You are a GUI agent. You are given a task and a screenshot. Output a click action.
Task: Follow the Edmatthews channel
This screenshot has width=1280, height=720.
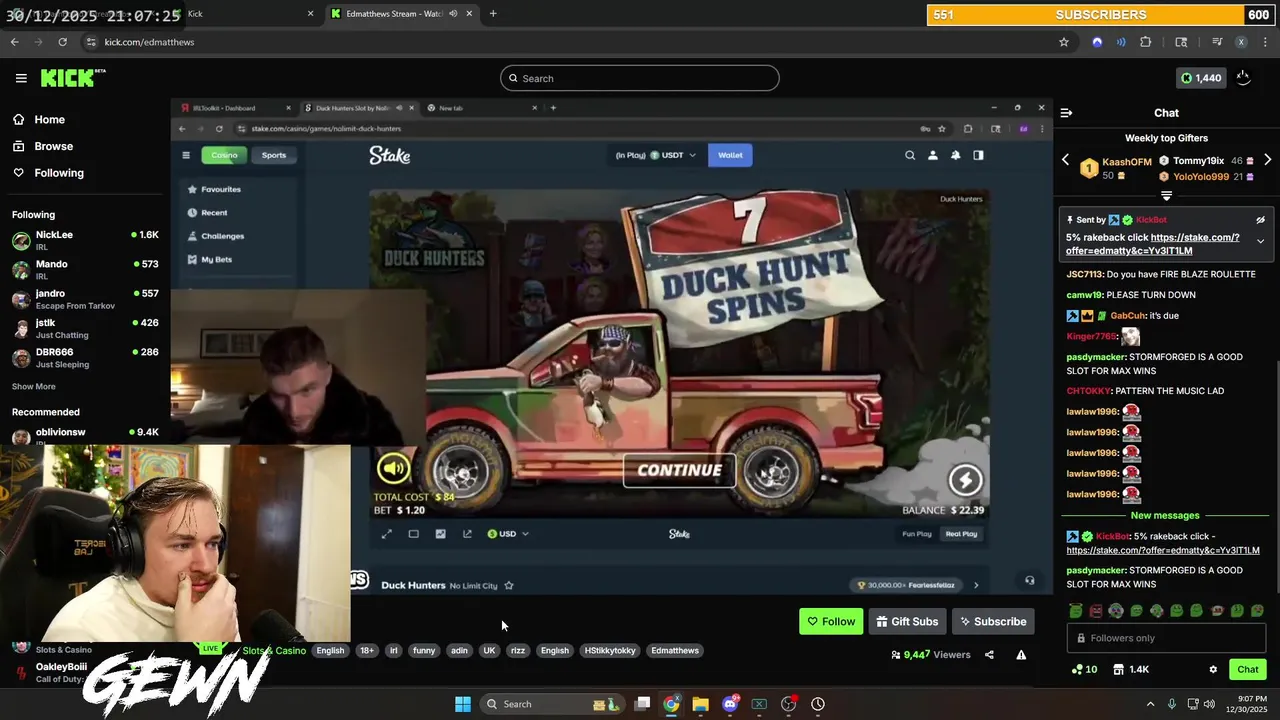pos(831,622)
